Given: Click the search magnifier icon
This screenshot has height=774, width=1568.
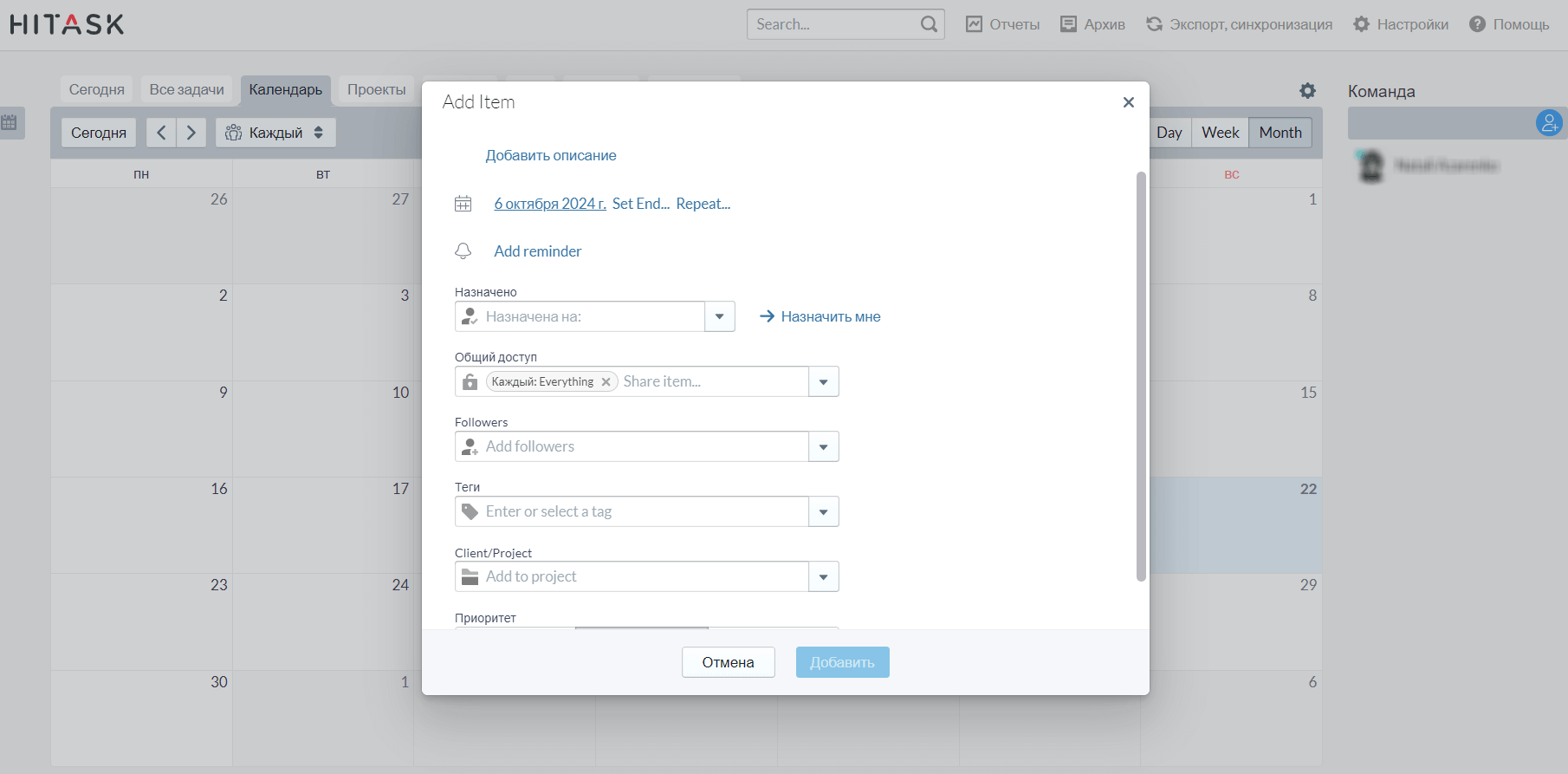Looking at the screenshot, I should 929,24.
